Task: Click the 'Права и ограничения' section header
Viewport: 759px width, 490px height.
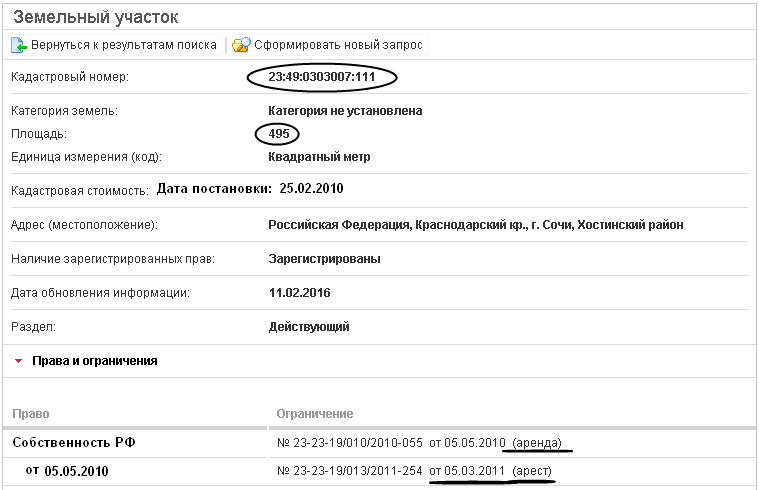Action: [x=94, y=361]
